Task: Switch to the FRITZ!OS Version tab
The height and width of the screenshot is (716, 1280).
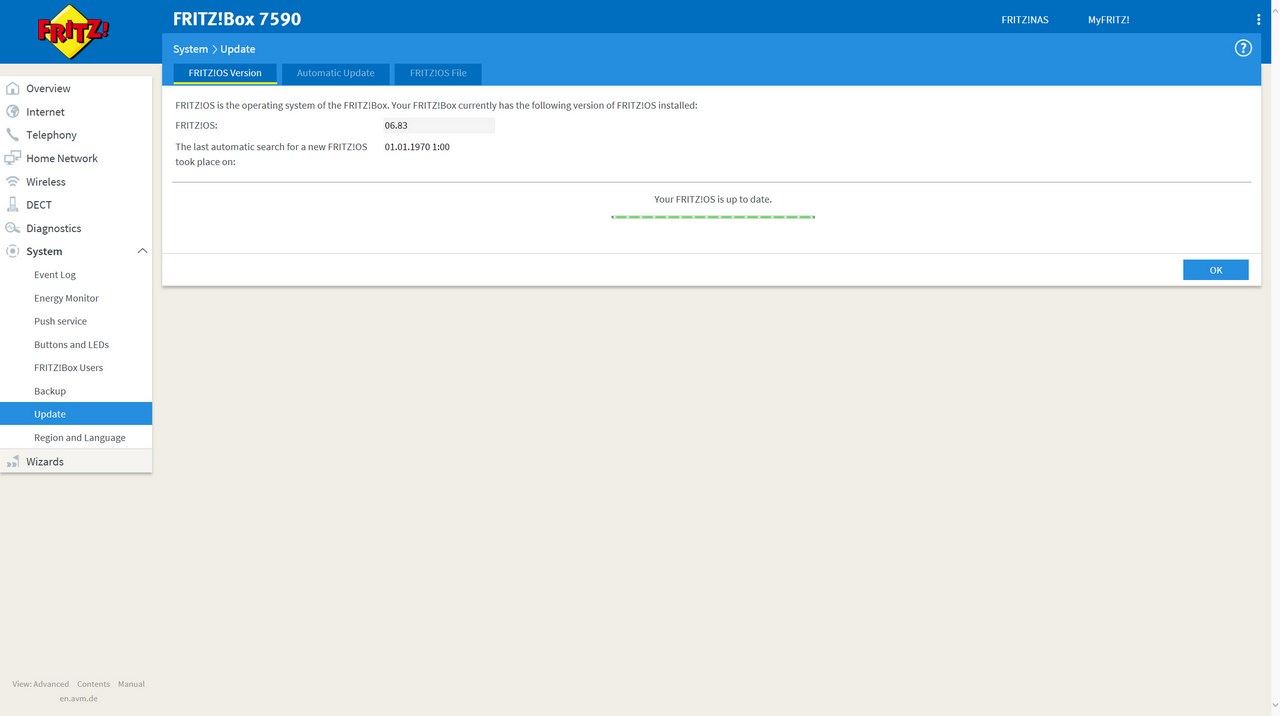Action: pyautogui.click(x=225, y=73)
